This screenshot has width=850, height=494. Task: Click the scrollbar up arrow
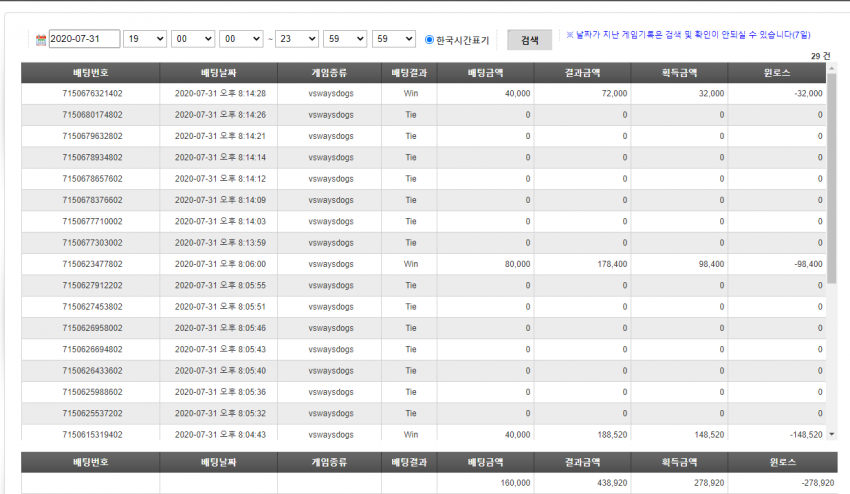pyautogui.click(x=832, y=68)
